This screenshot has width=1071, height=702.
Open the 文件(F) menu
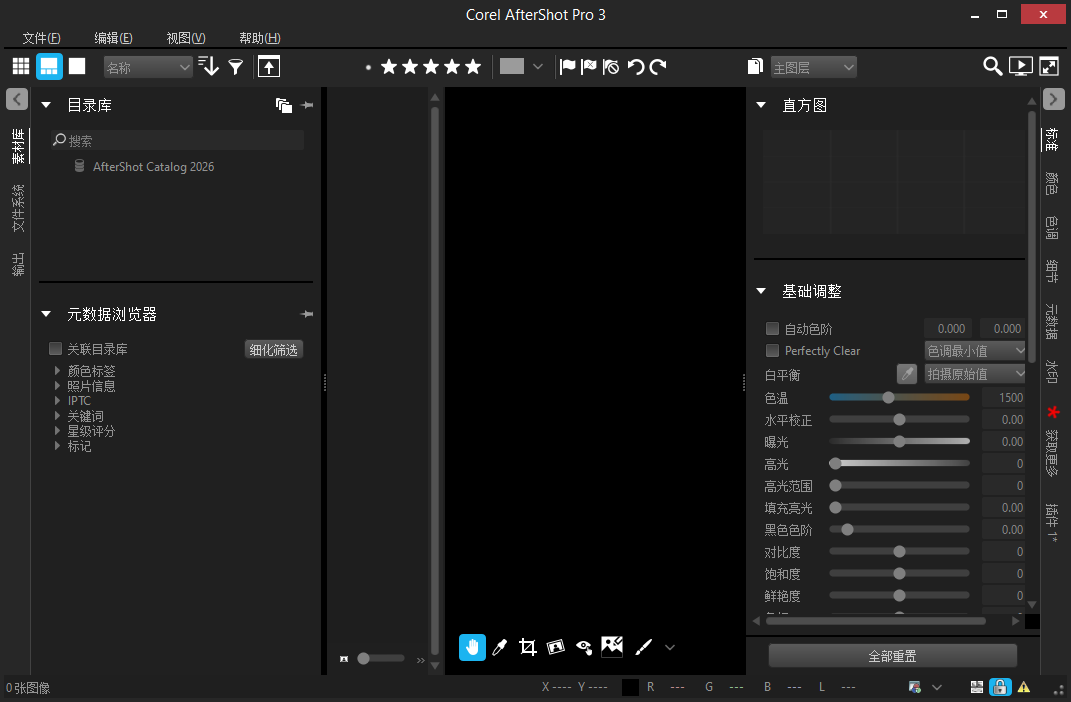tap(42, 38)
